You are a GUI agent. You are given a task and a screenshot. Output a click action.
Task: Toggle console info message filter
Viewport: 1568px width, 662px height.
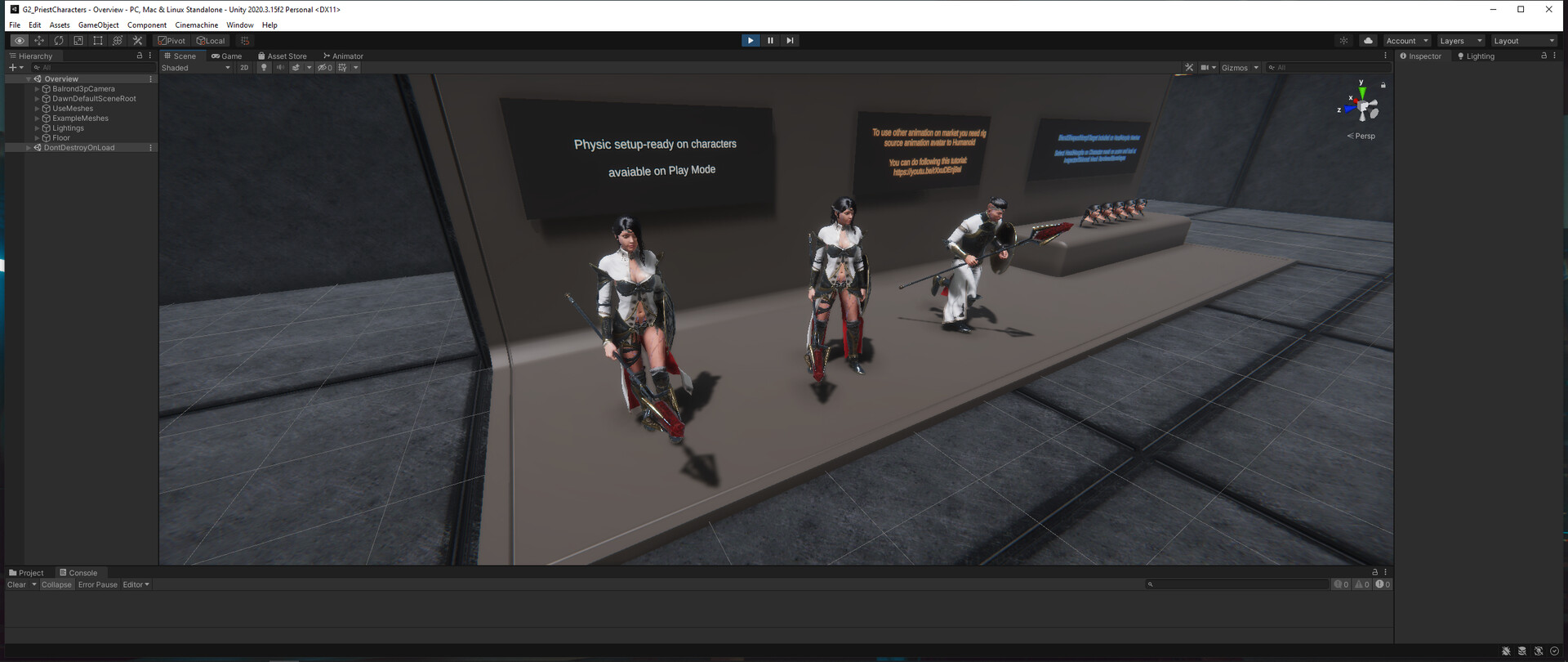[x=1341, y=584]
